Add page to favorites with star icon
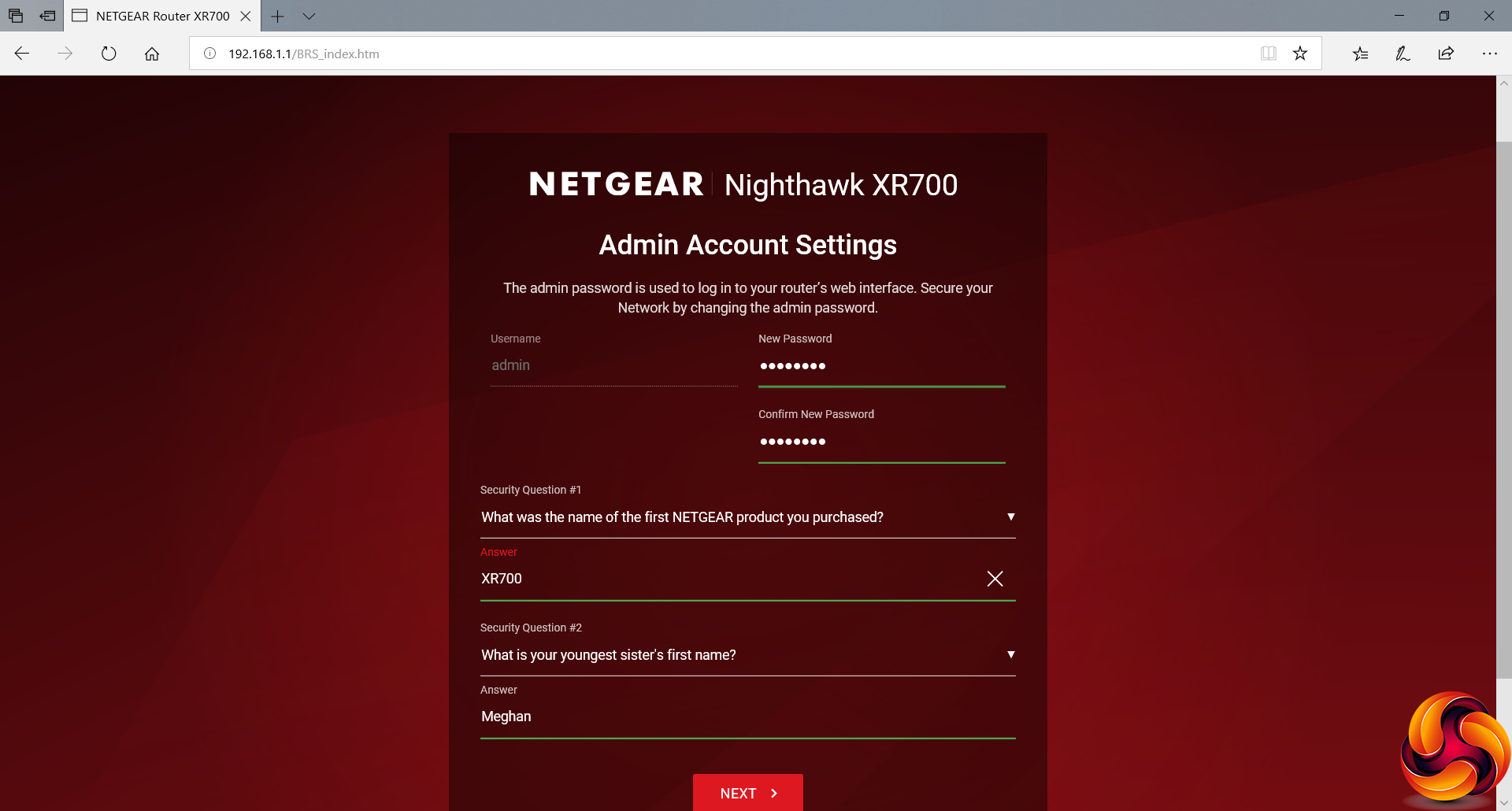The height and width of the screenshot is (811, 1512). click(1300, 54)
